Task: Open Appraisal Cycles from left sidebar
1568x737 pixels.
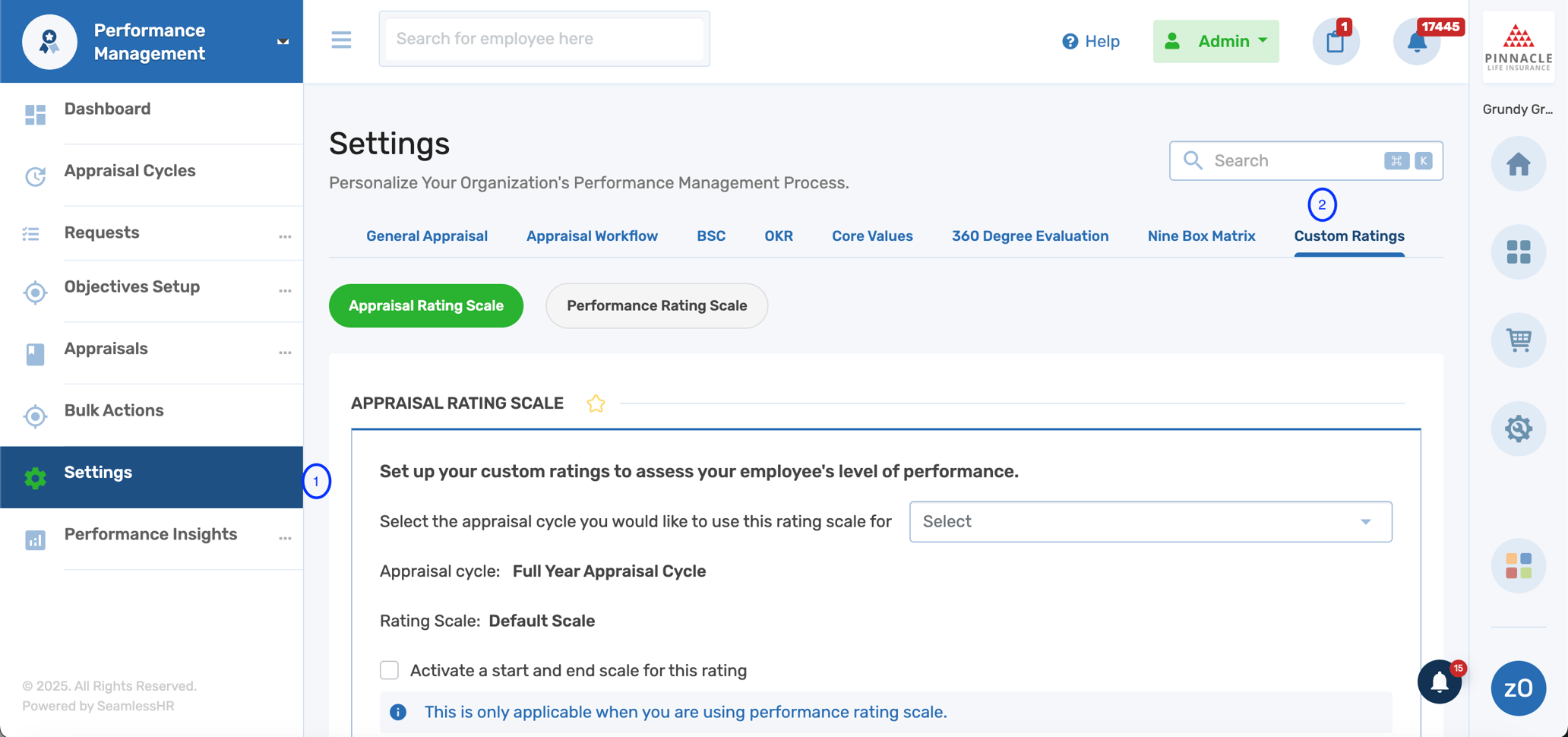Action: point(129,170)
